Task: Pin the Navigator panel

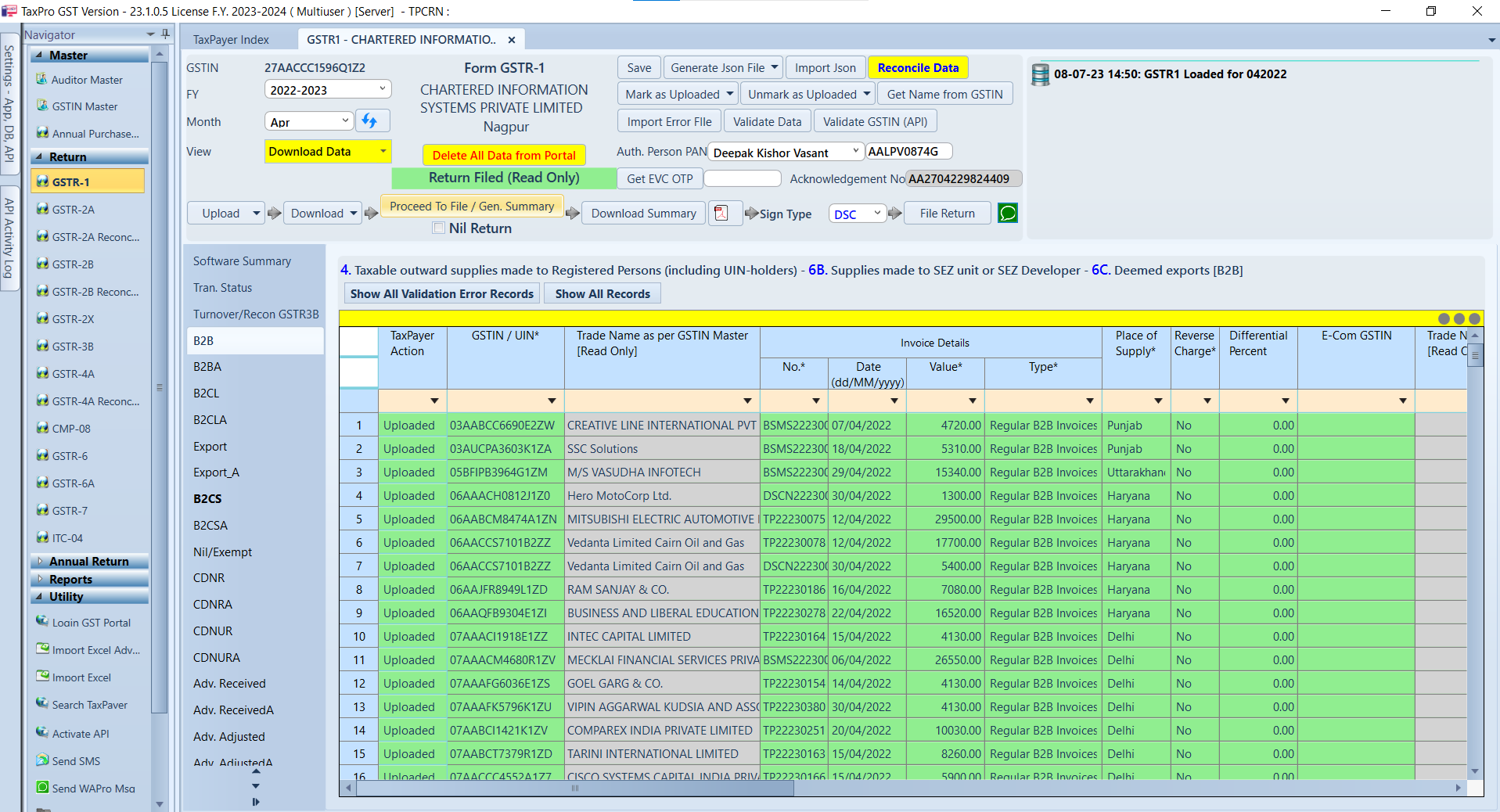Action: click(165, 34)
